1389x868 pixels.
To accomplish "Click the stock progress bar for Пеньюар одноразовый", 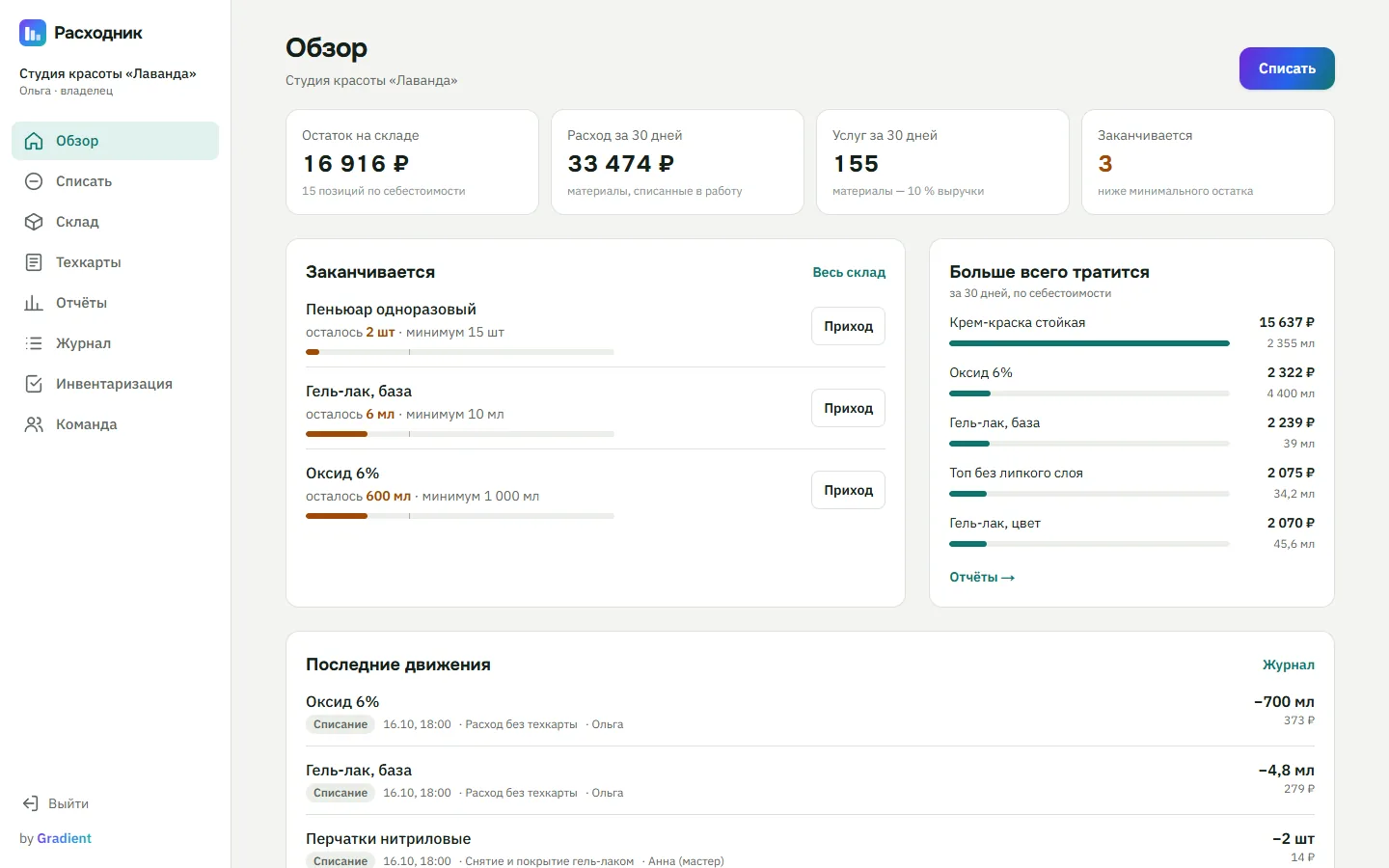I will pos(460,352).
